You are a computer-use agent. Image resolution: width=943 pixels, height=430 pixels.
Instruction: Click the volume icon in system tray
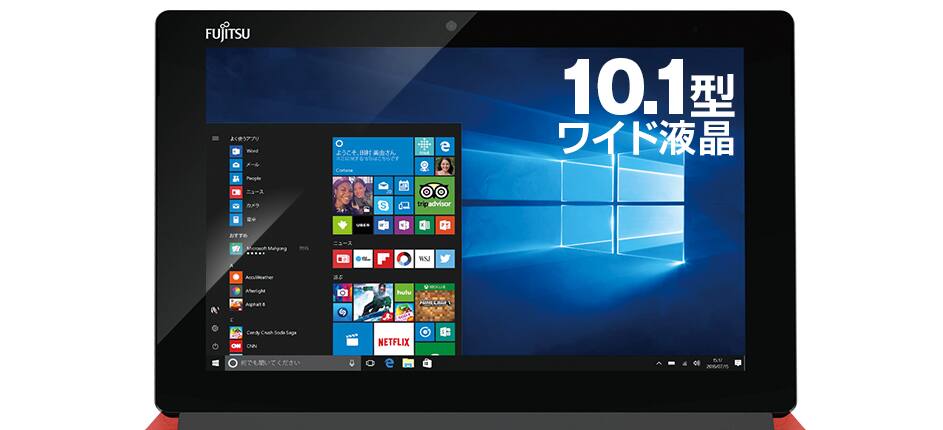pos(696,363)
